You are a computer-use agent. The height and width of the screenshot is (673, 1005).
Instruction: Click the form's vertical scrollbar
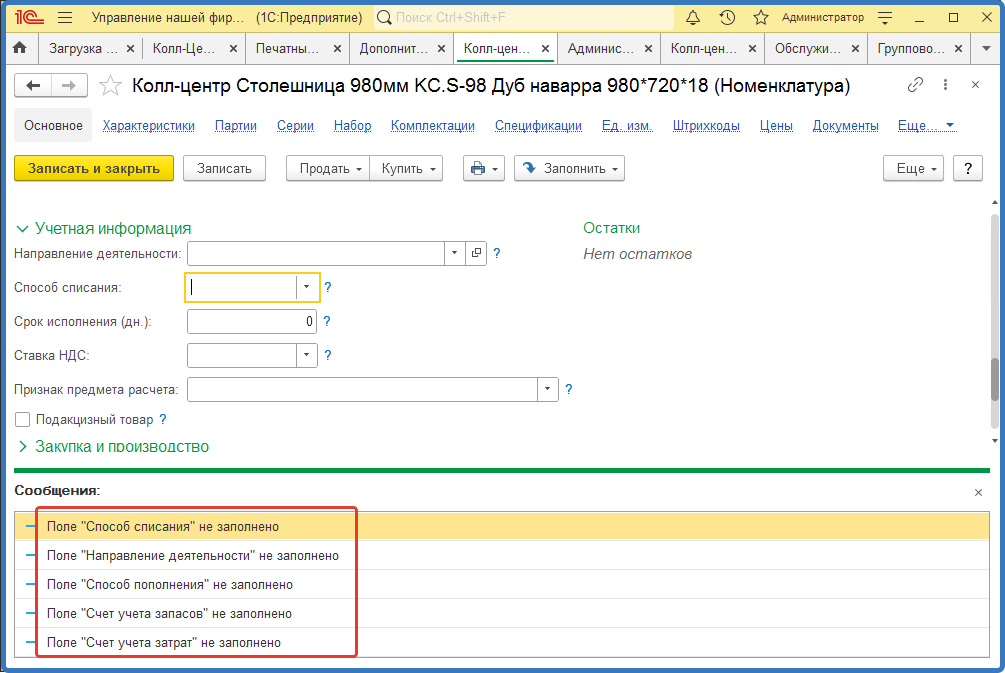click(995, 320)
